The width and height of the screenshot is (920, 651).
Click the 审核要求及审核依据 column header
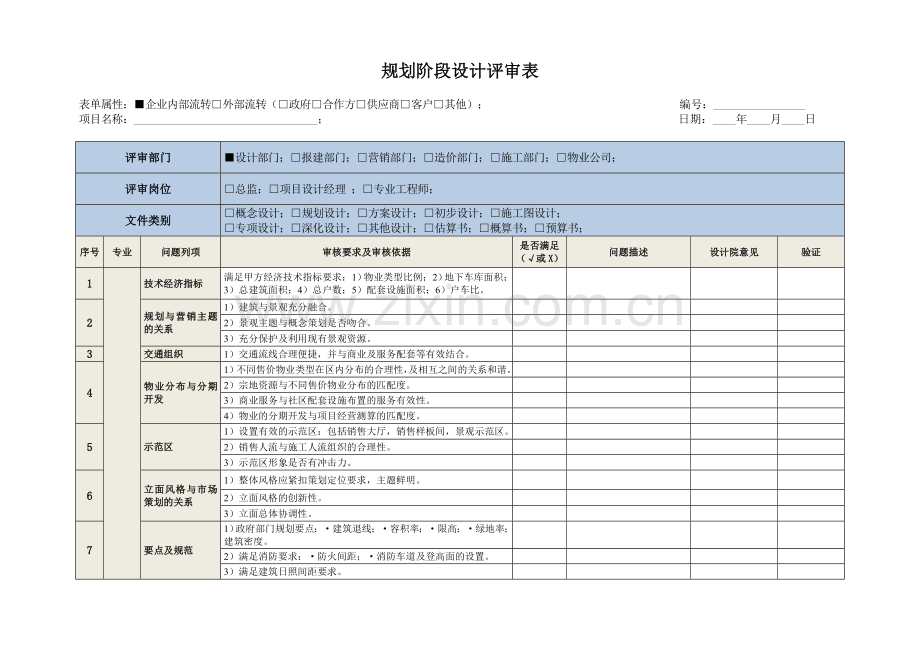coord(367,252)
